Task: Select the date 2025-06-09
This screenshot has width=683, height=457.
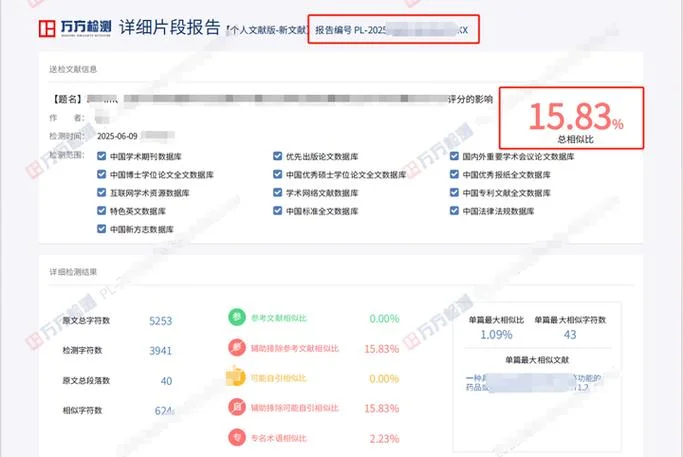Action: [x=117, y=136]
